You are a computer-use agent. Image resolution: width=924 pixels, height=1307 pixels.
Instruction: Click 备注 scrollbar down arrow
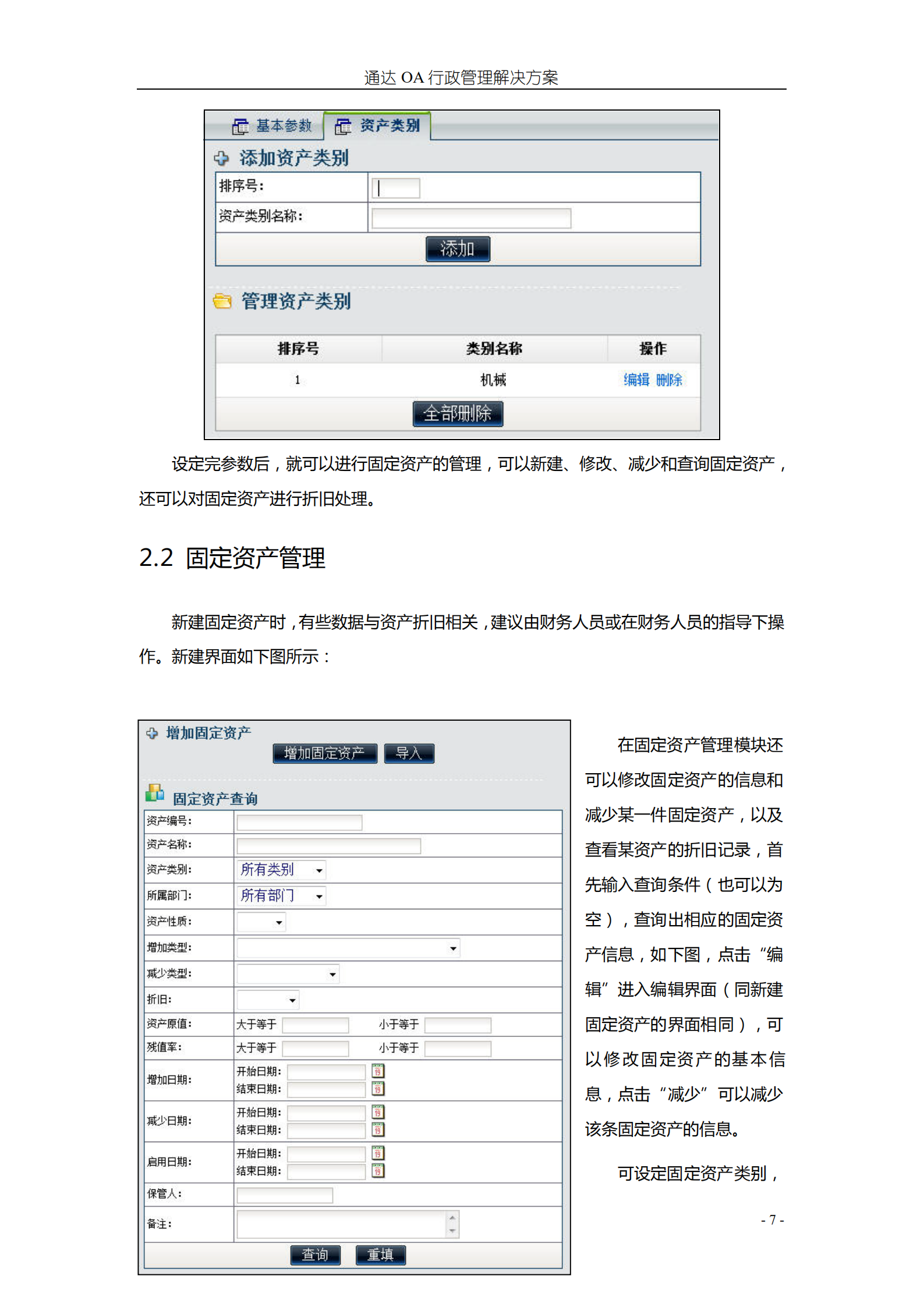pos(452,1231)
